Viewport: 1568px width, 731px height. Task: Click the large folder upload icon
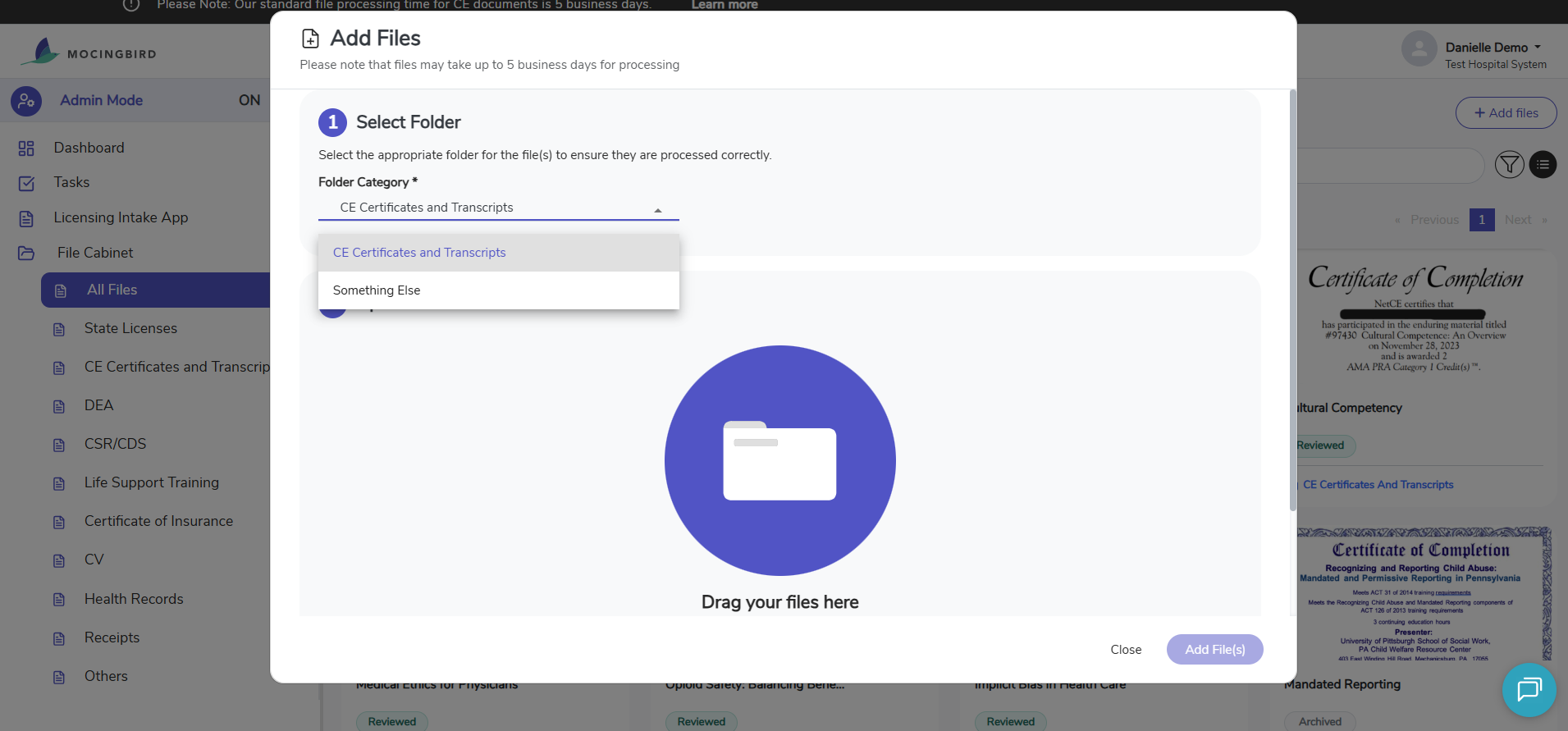click(x=779, y=460)
